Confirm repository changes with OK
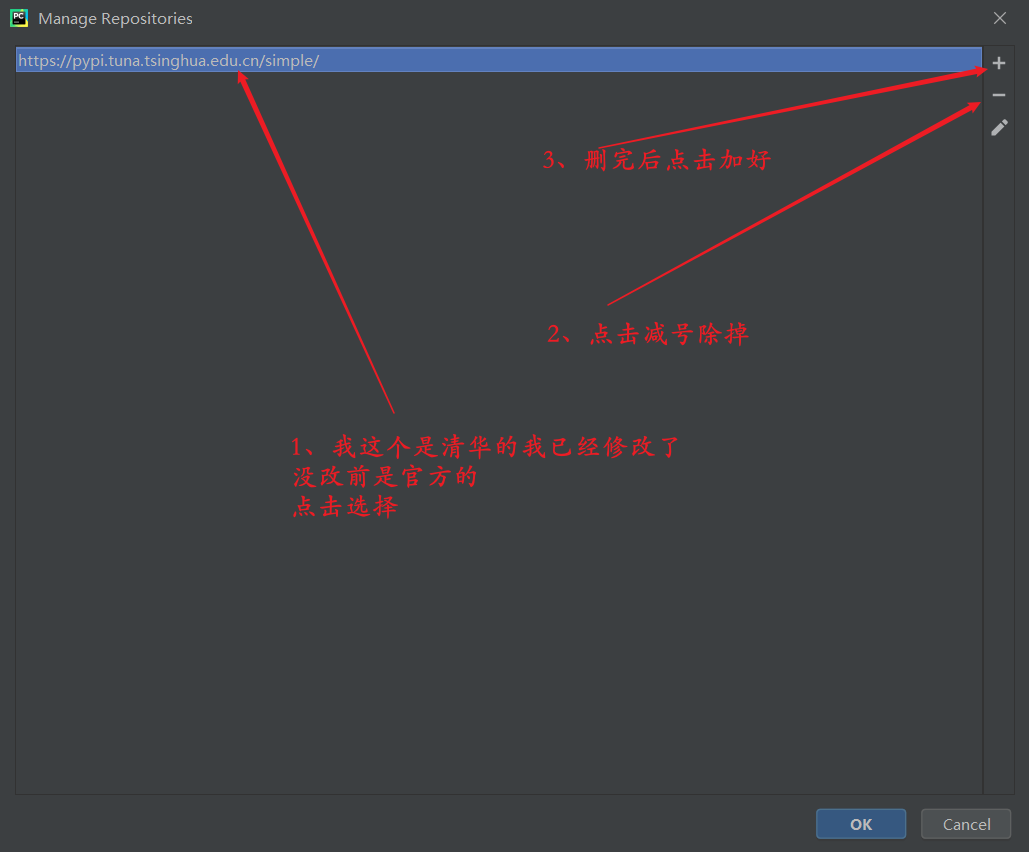The image size is (1029, 852). tap(860, 823)
